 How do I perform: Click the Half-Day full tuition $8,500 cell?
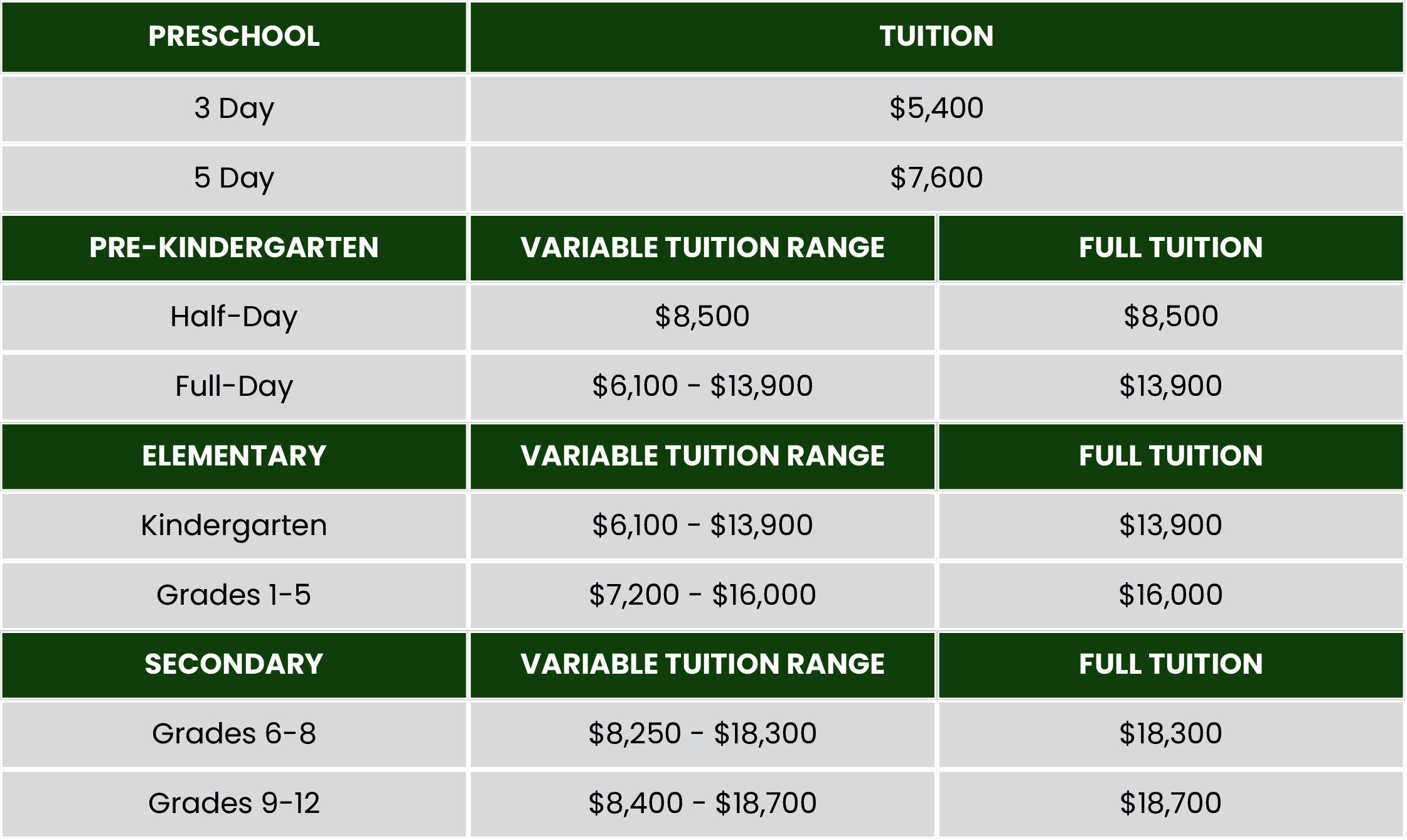tap(1170, 317)
